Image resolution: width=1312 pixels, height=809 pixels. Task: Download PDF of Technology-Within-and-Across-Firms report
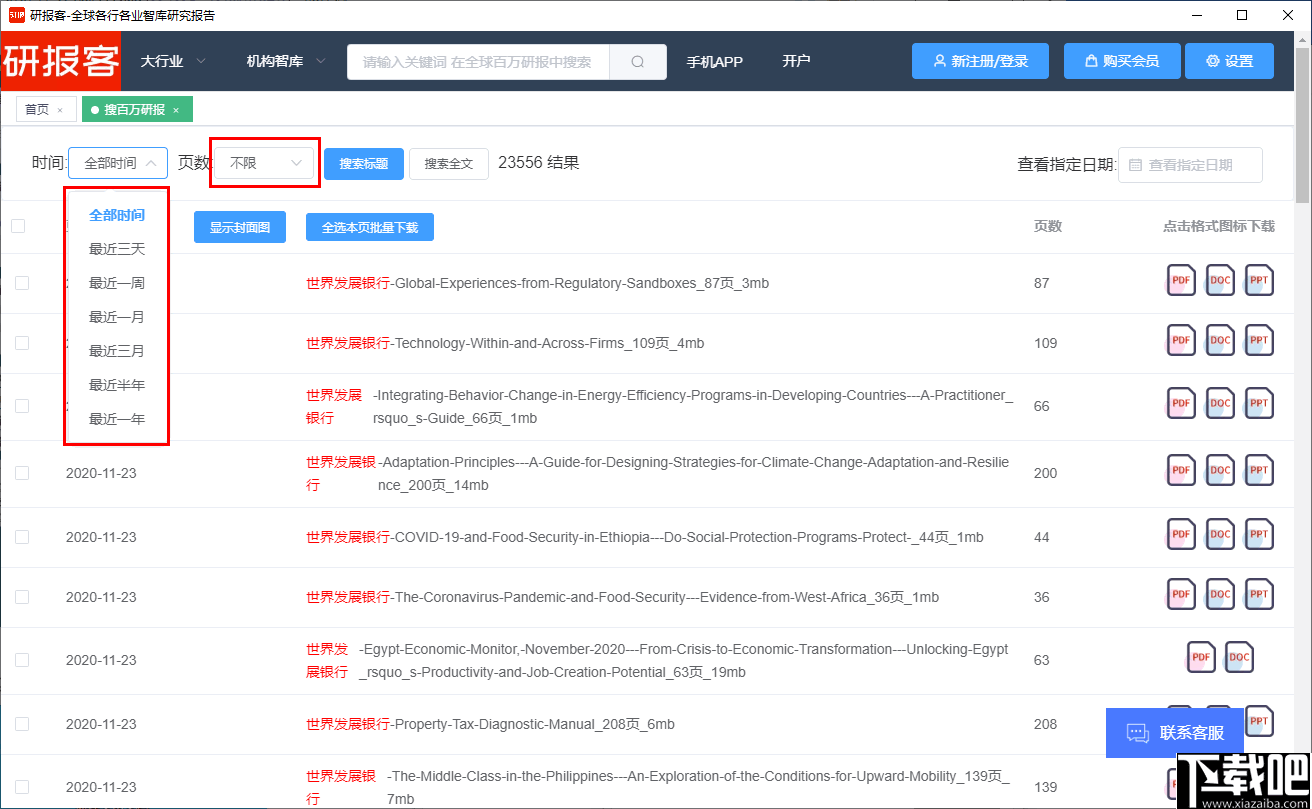tap(1181, 341)
